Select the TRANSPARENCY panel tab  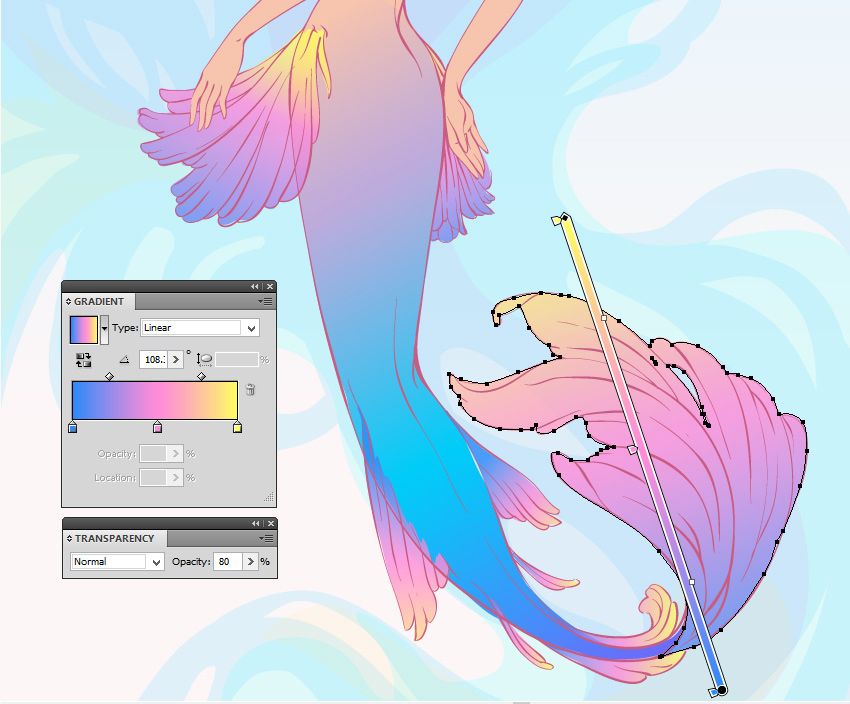pyautogui.click(x=114, y=538)
